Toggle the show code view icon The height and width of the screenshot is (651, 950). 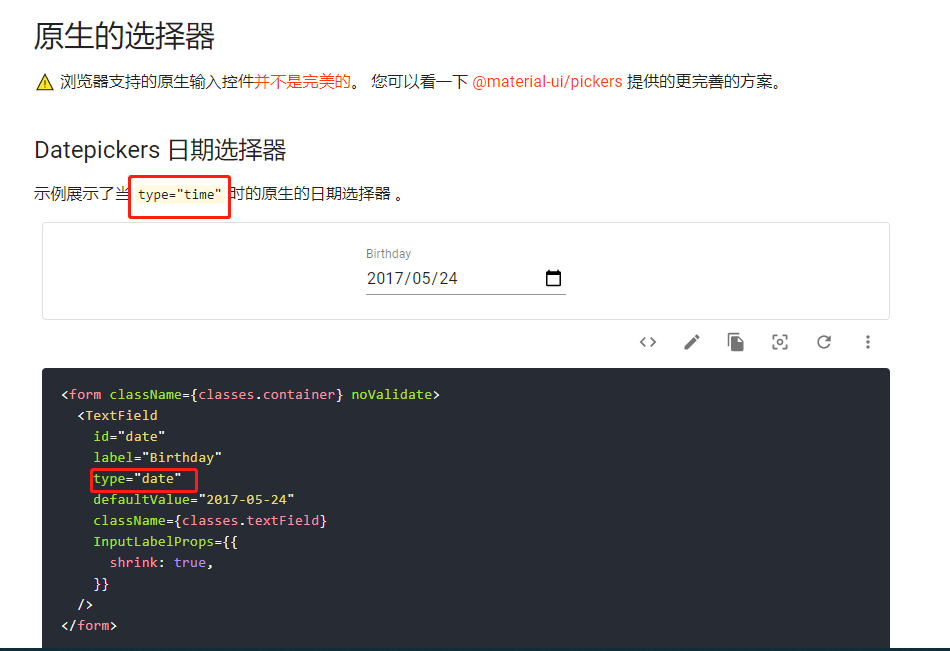[x=647, y=341]
